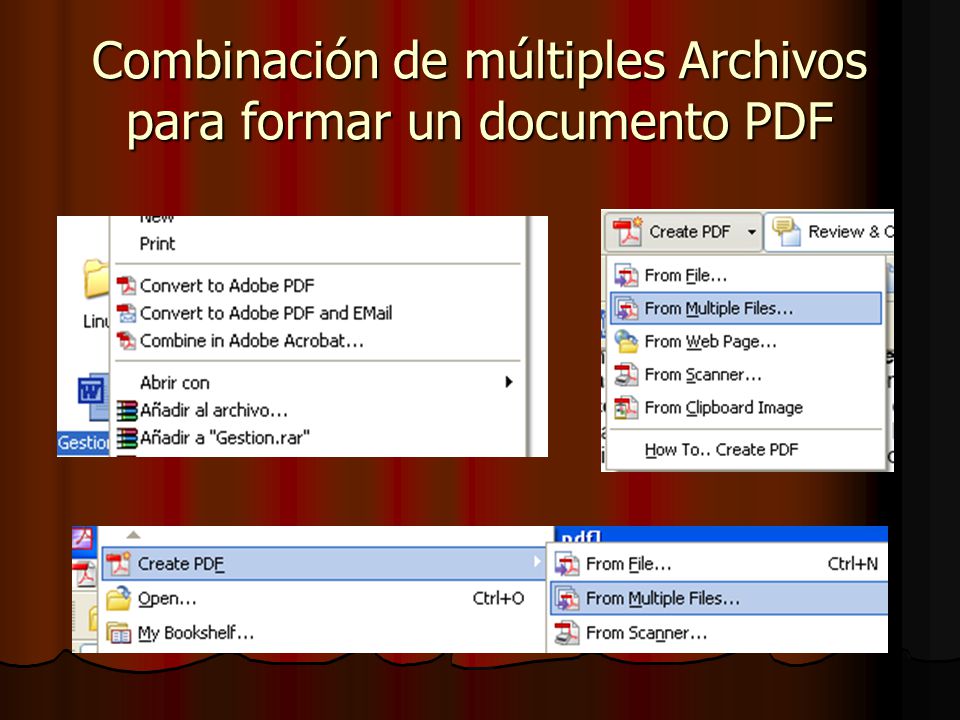The image size is (960, 720).
Task: Click the Convert to Adobe PDF icon
Action: 126,285
